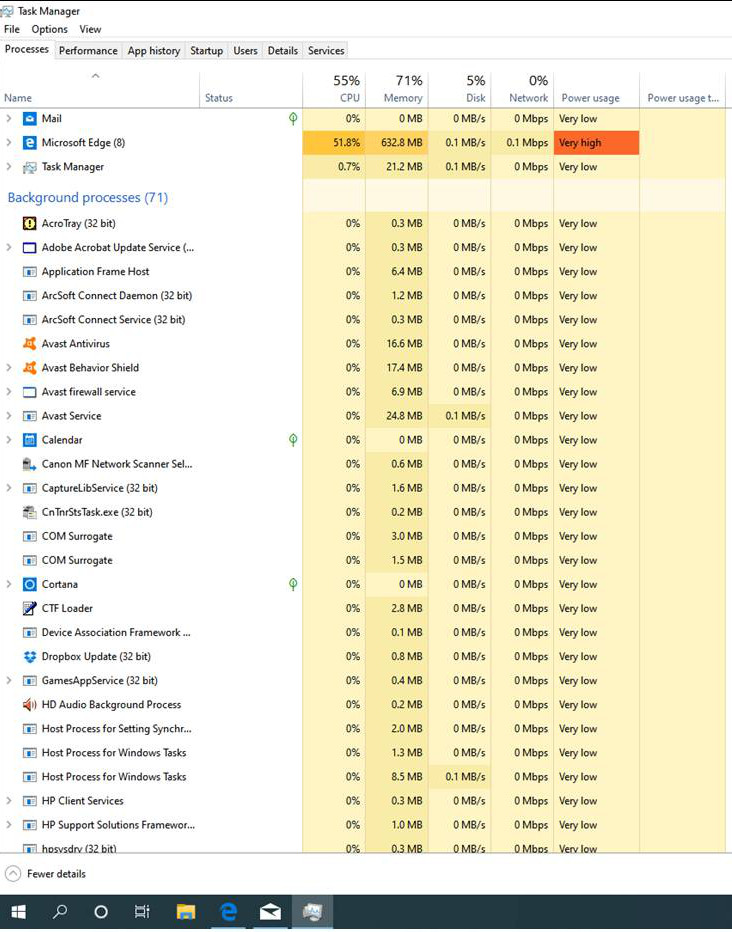
Task: Sort by the Memory column header
Action: [397, 89]
